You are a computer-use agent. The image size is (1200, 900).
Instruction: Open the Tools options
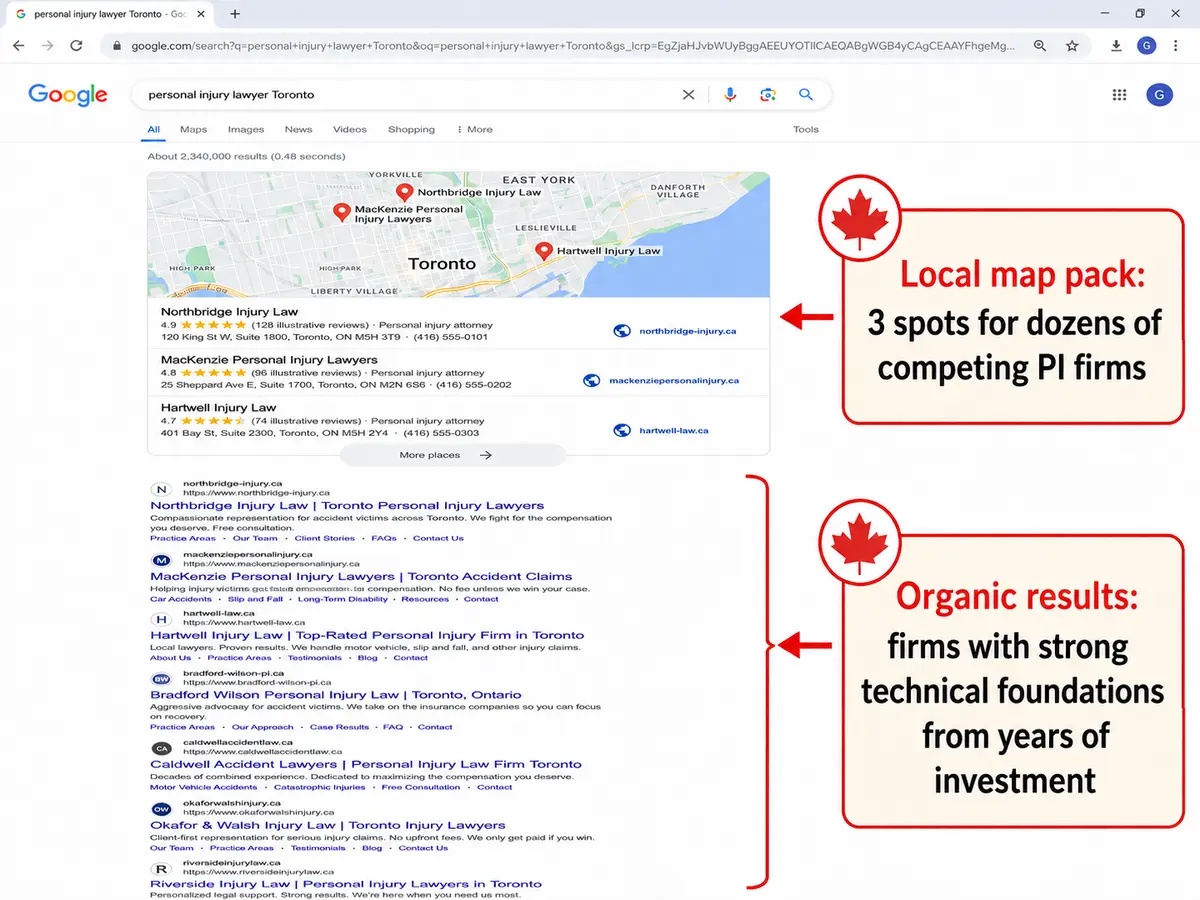[x=806, y=129]
